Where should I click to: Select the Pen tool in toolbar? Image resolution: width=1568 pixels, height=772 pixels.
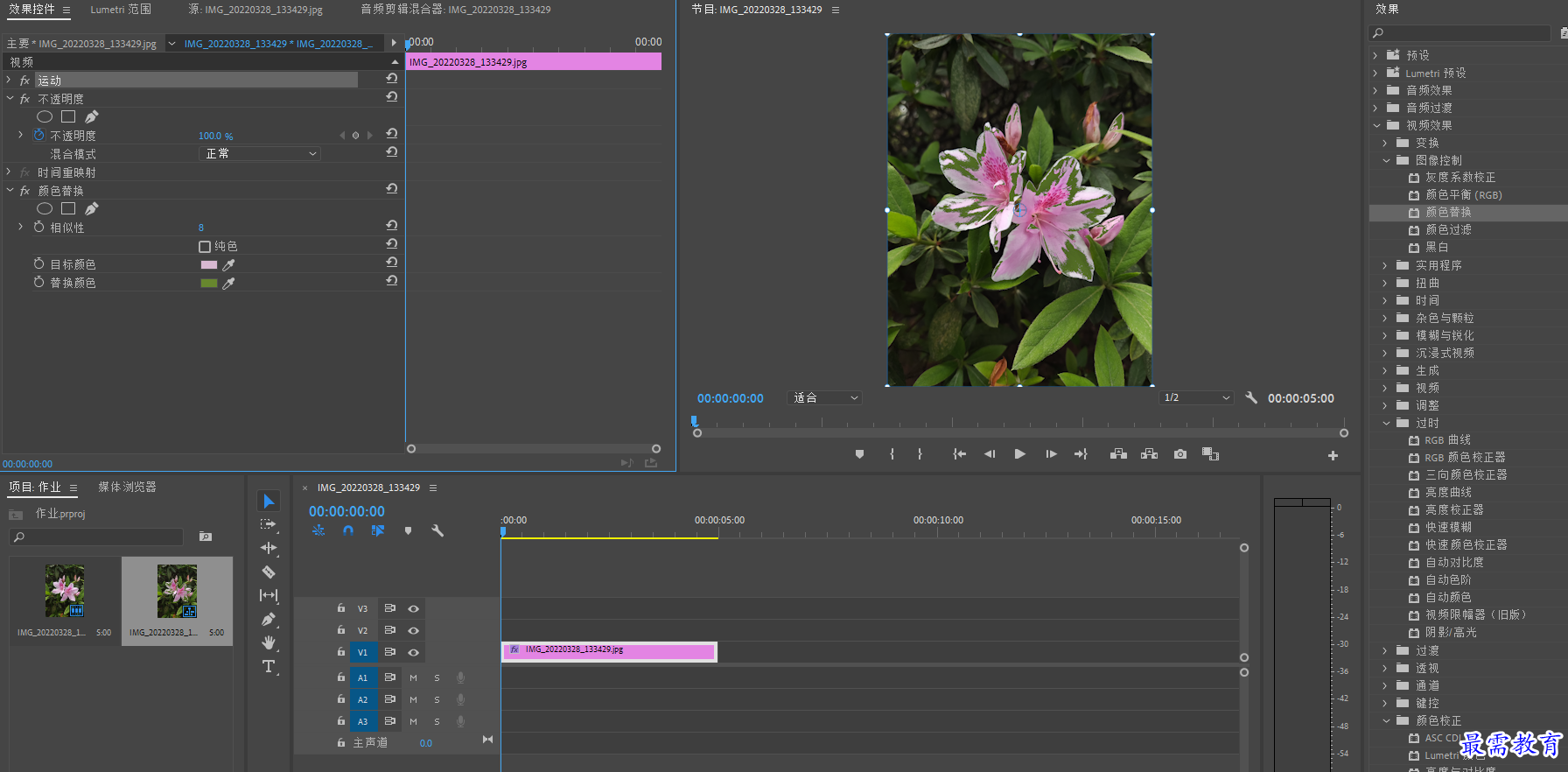[269, 619]
